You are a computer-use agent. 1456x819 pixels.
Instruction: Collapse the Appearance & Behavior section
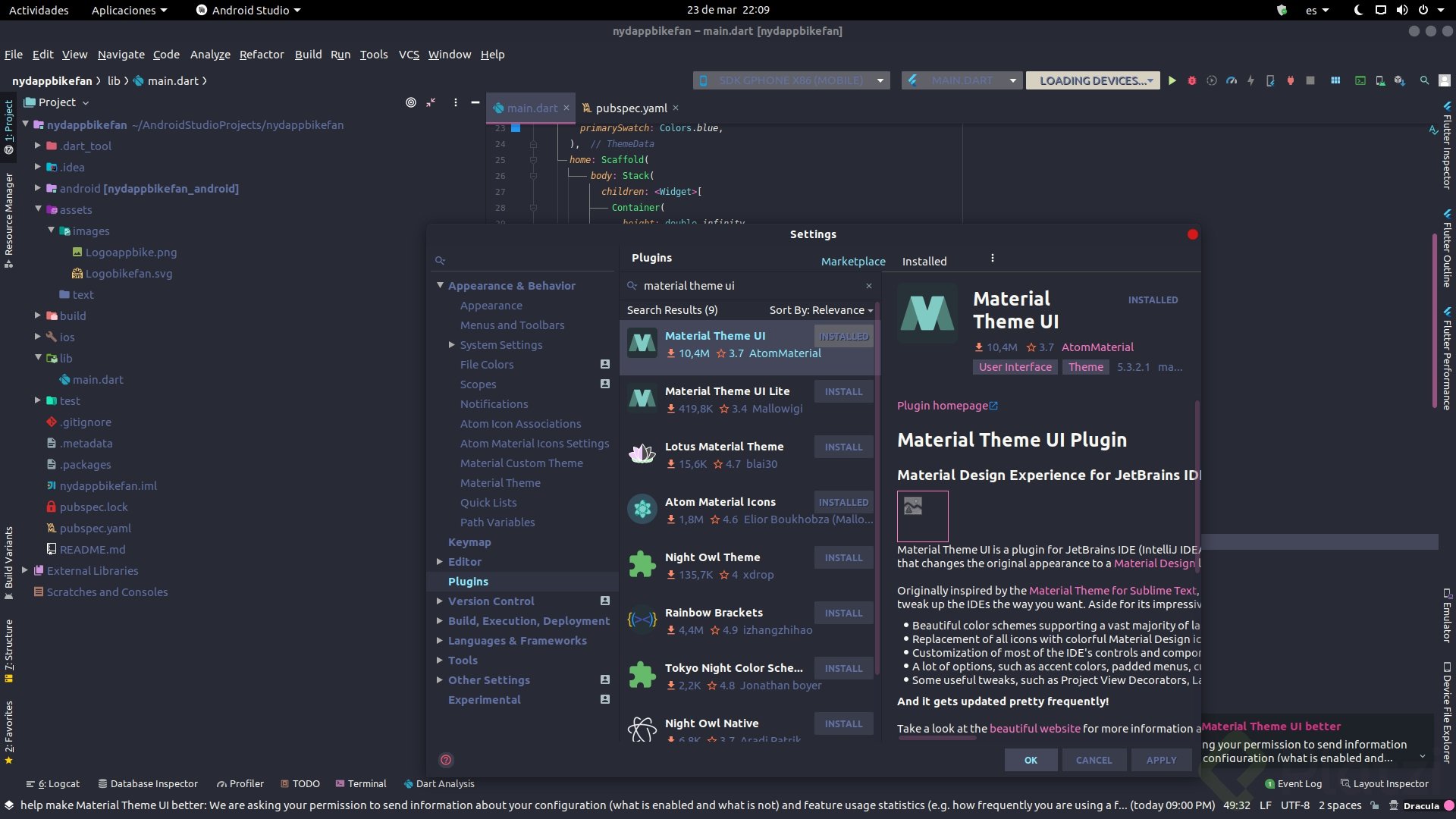click(x=440, y=286)
